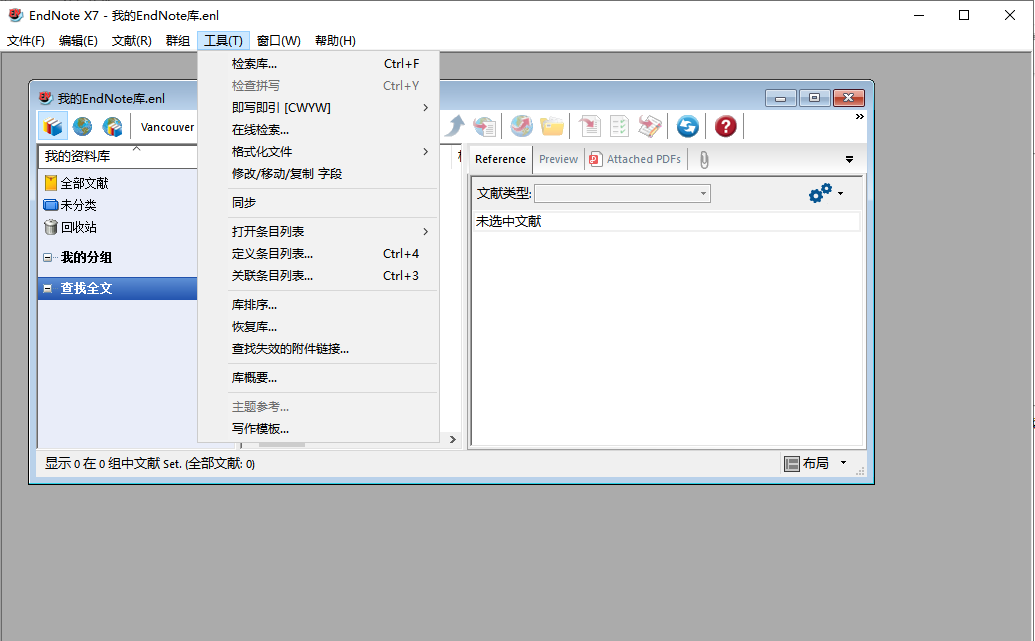Choose 查找失效的附件链接... menu item
This screenshot has width=1035, height=641.
[319, 349]
